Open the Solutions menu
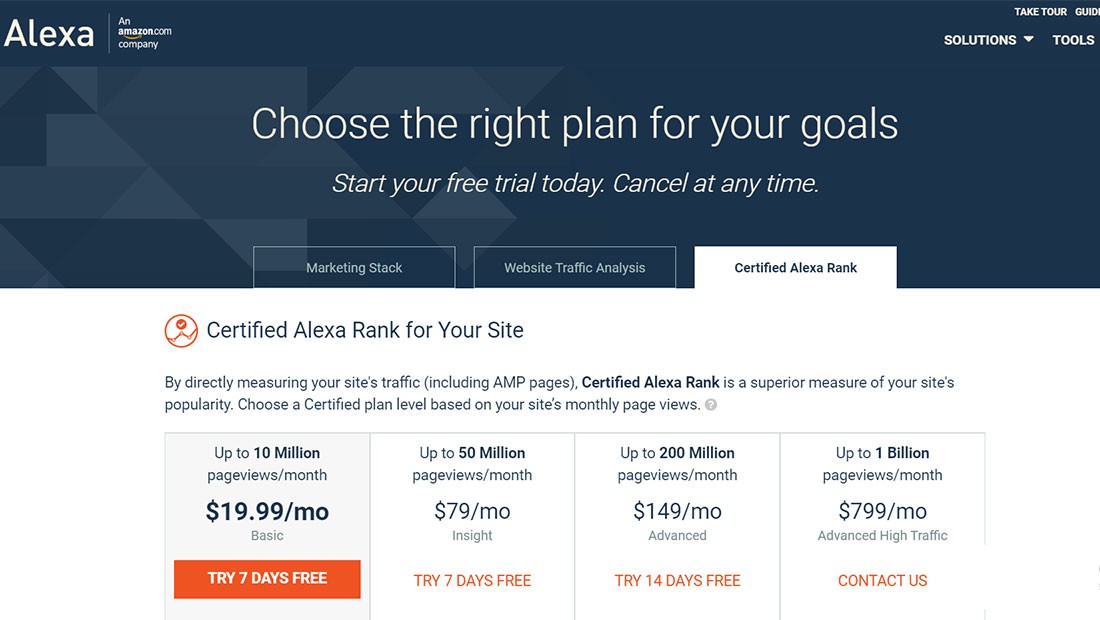Viewport: 1100px width, 620px height. pos(979,40)
